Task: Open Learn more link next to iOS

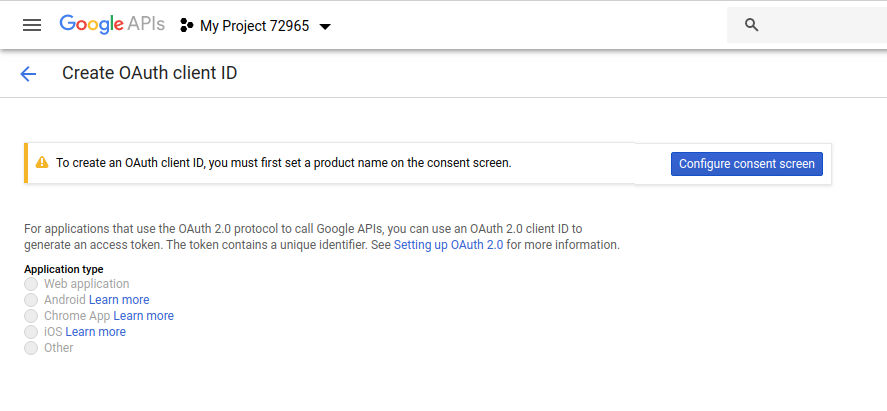Action: coord(96,332)
